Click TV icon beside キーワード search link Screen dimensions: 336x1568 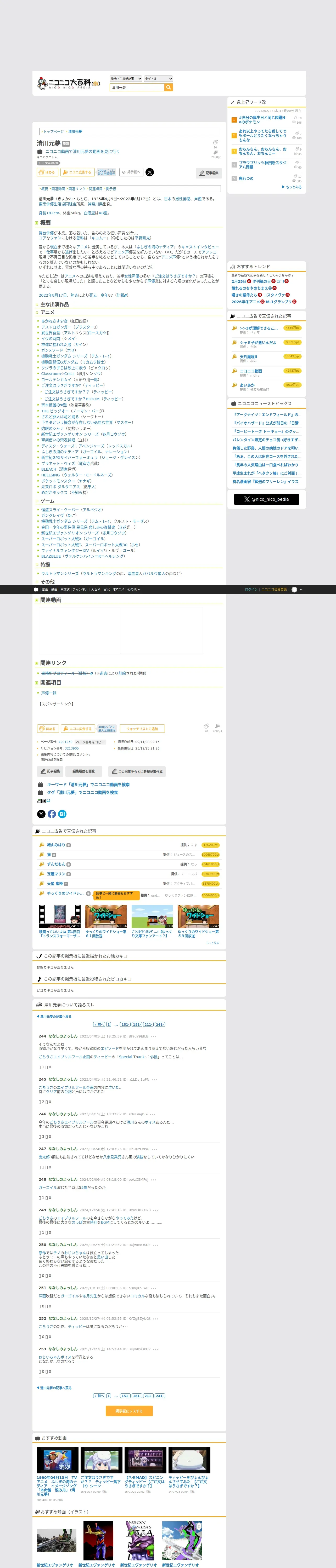point(40,785)
